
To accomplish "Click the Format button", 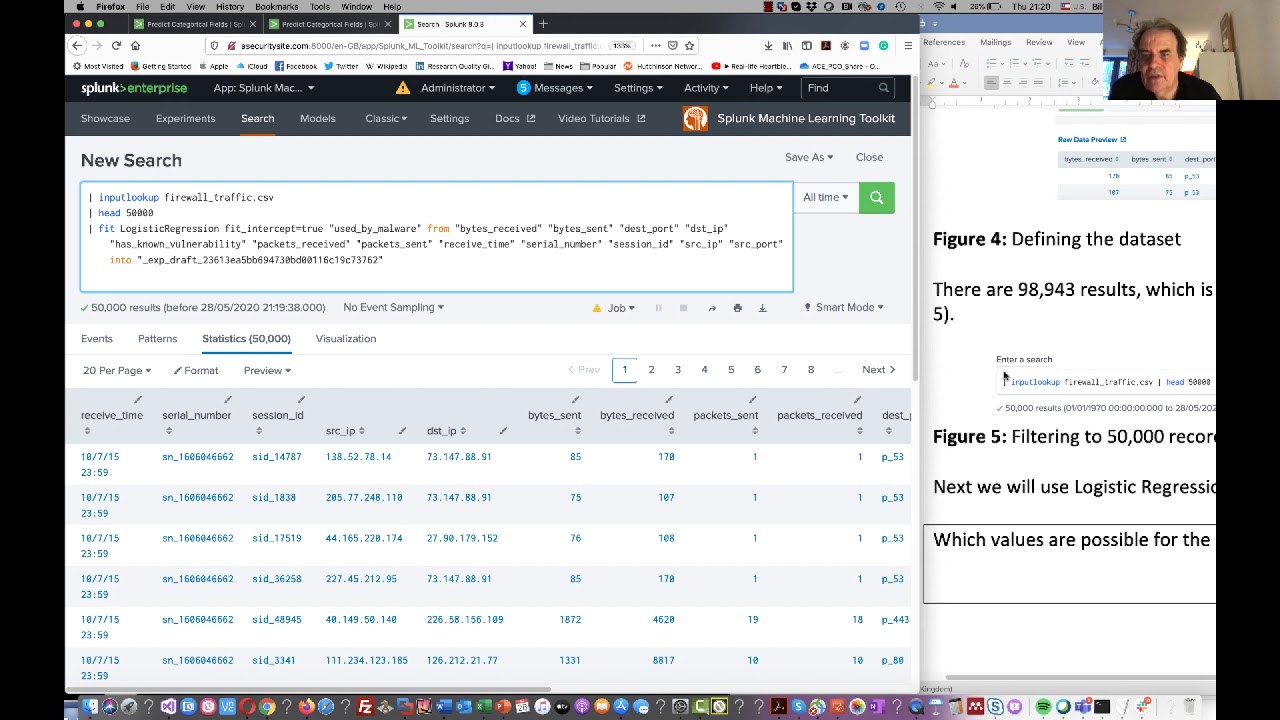I will 195,370.
